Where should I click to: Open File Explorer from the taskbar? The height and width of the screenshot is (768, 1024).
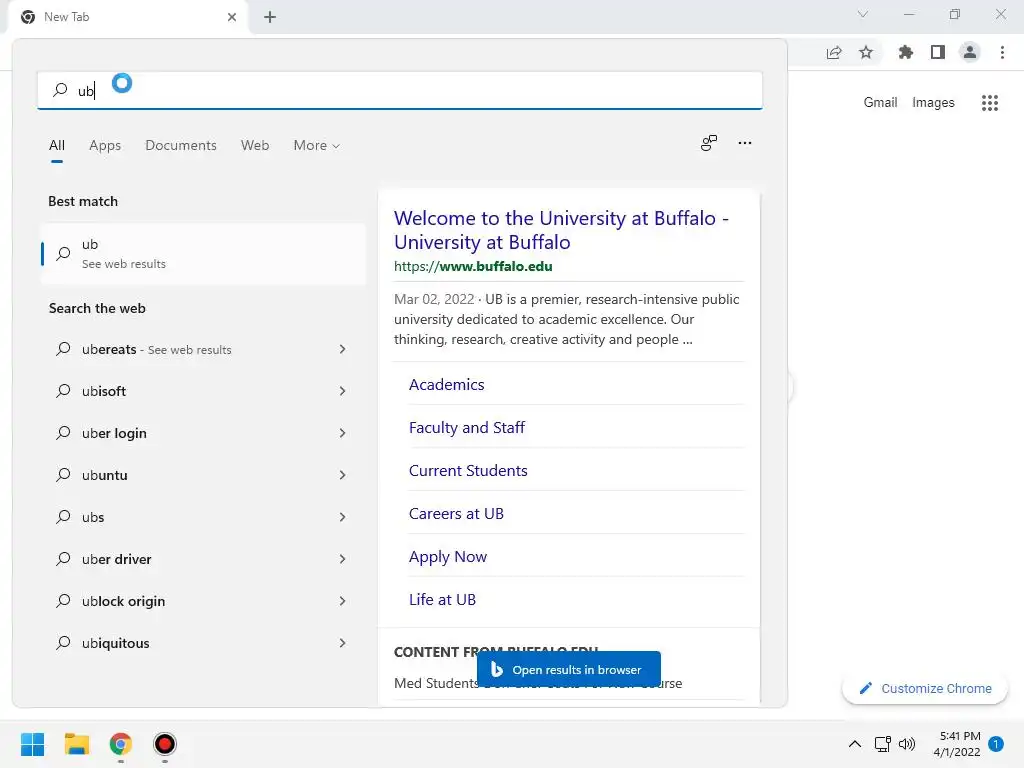coord(77,744)
